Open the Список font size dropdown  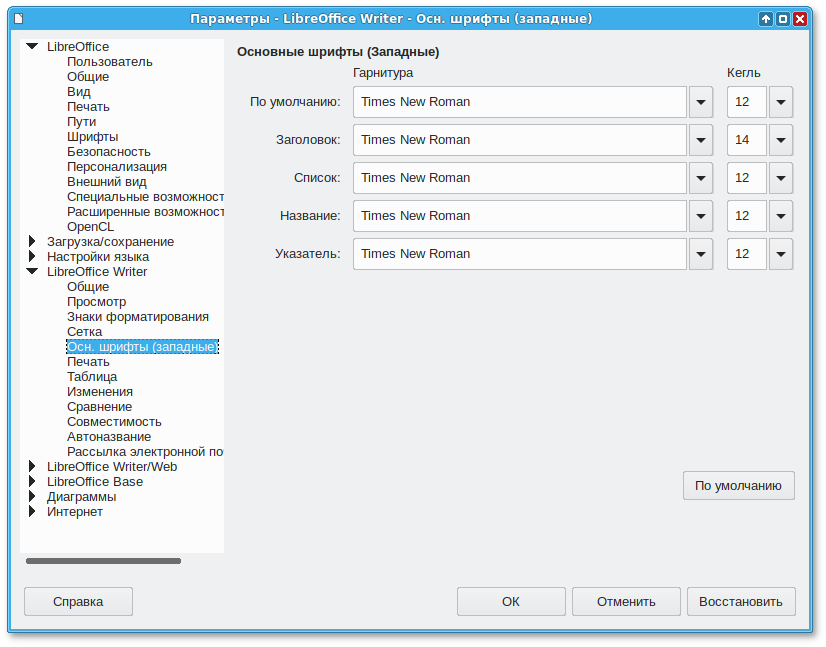click(x=781, y=178)
